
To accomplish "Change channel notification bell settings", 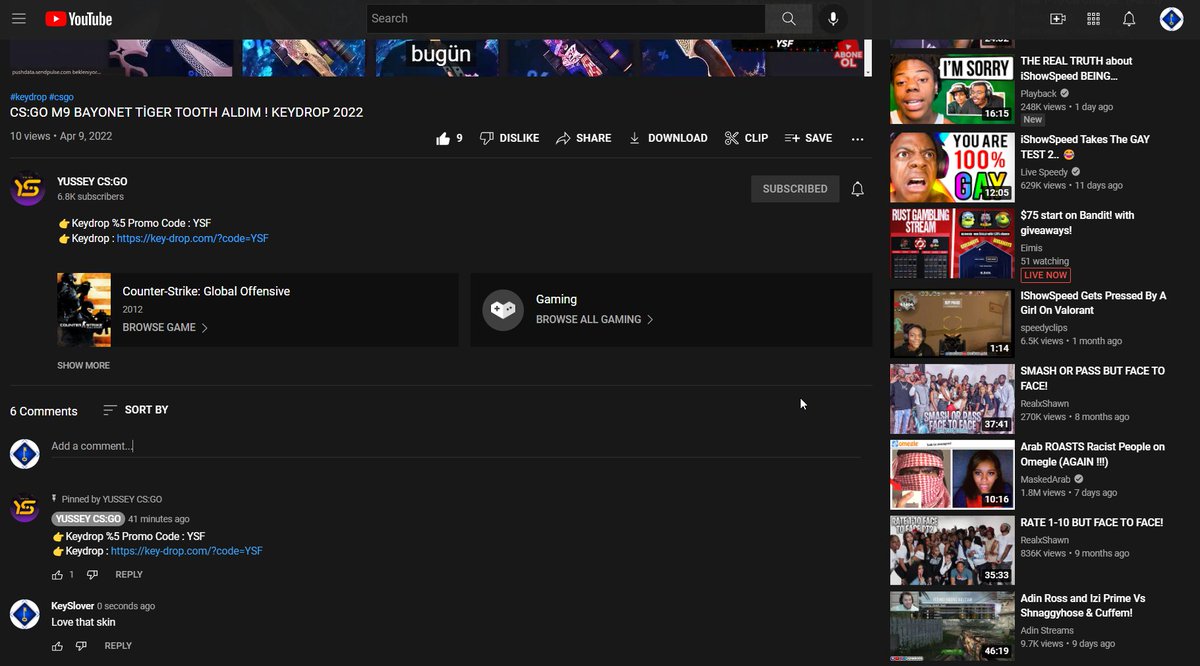I will pyautogui.click(x=857, y=189).
